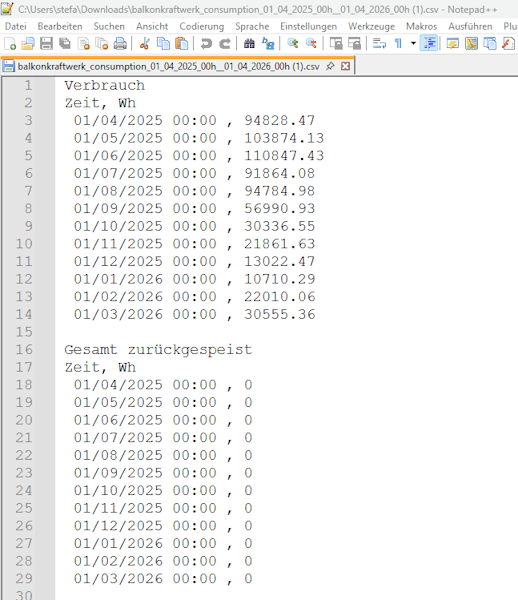Expand the dropdown arrow next to pilcrow
The width and height of the screenshot is (518, 600).
[x=413, y=44]
